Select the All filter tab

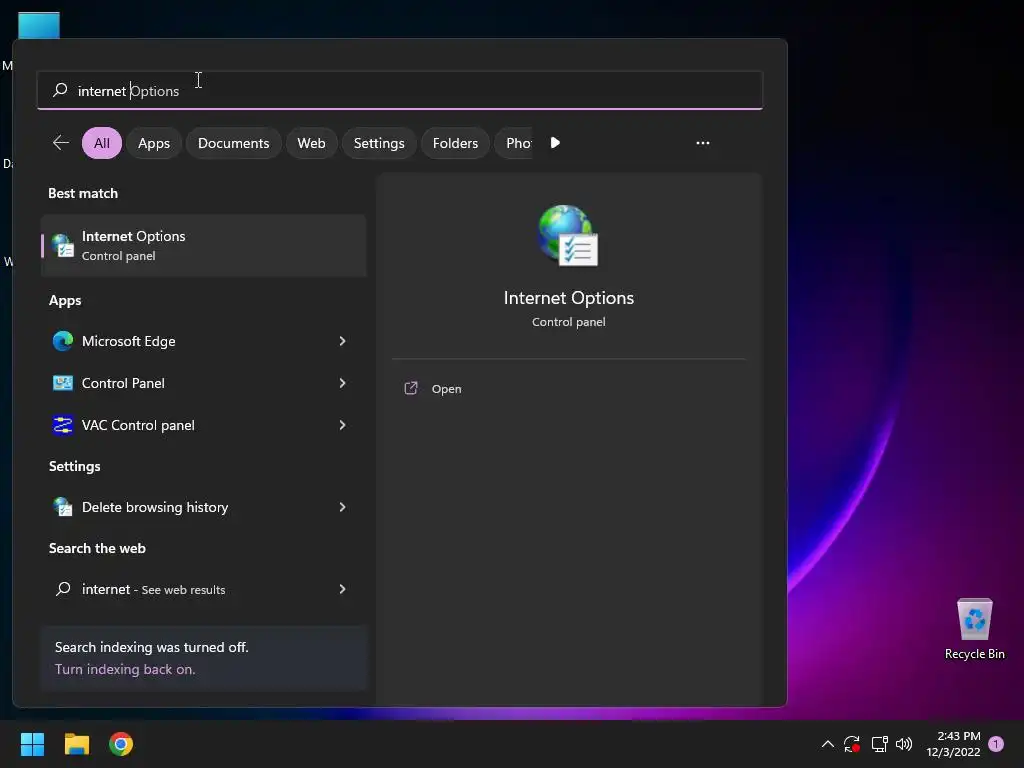pyautogui.click(x=102, y=143)
